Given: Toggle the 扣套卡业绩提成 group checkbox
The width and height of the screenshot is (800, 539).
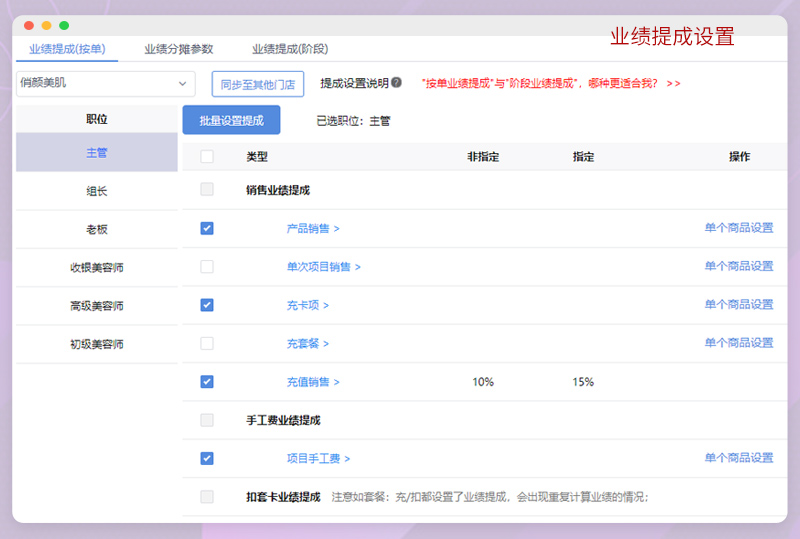Looking at the screenshot, I should tap(207, 497).
